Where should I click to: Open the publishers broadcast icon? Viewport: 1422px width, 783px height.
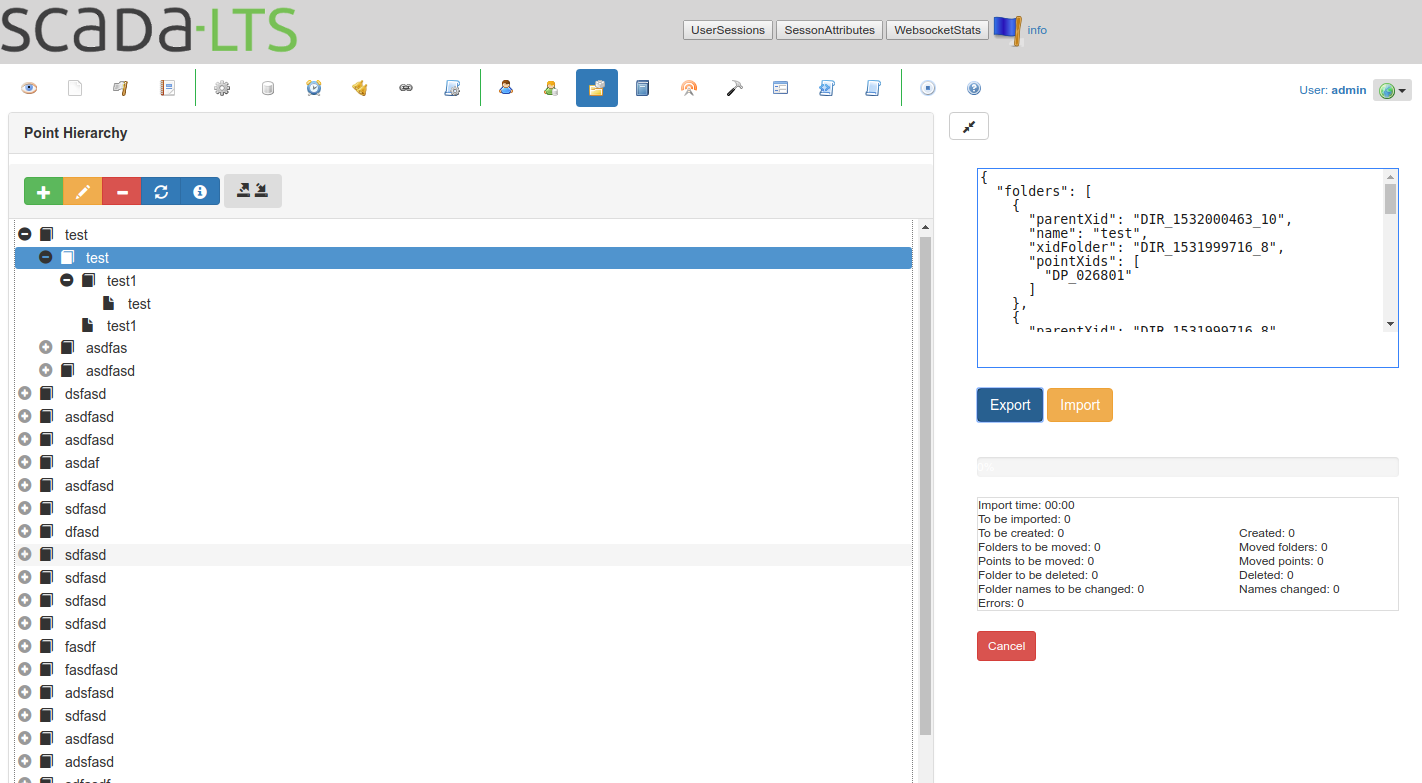click(689, 88)
